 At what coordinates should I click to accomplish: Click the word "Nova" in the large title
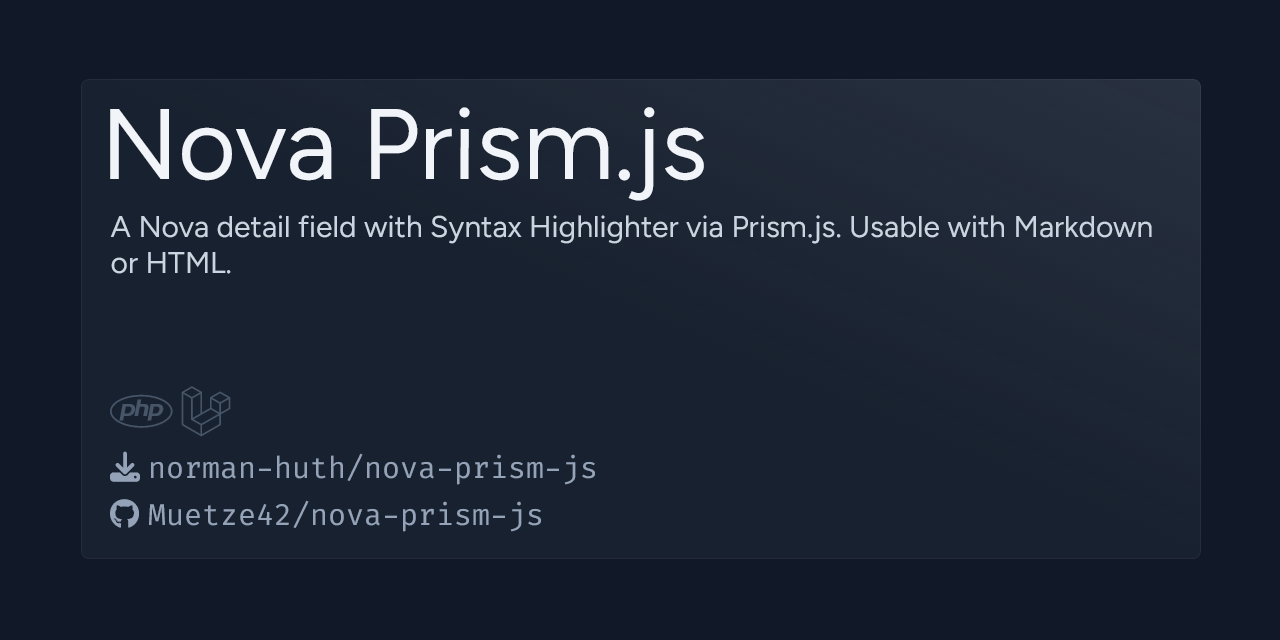(220, 146)
